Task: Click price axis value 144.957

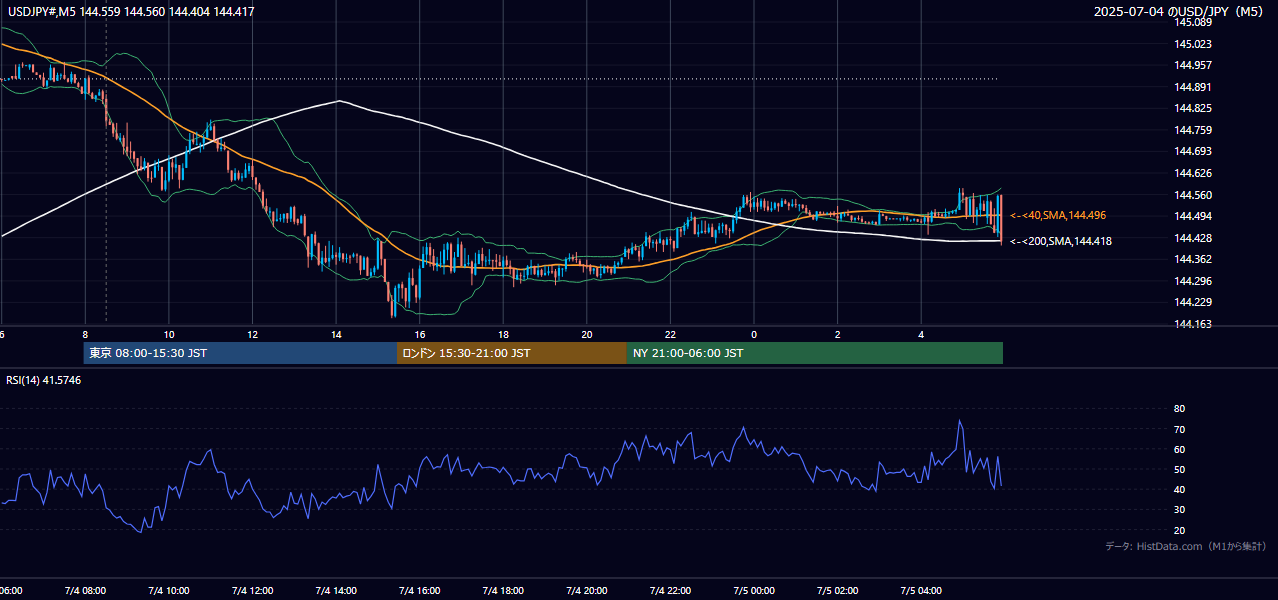Action: 1192,65
